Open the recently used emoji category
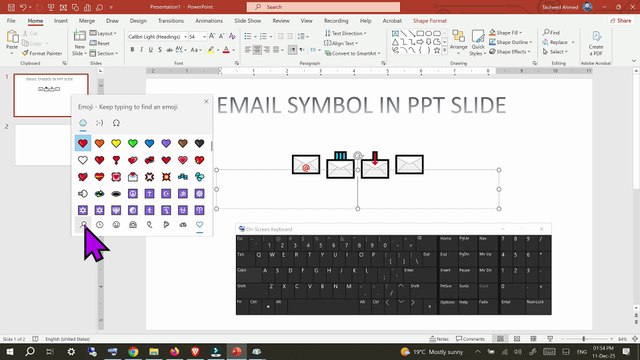The height and width of the screenshot is (360, 640). pyautogui.click(x=100, y=224)
